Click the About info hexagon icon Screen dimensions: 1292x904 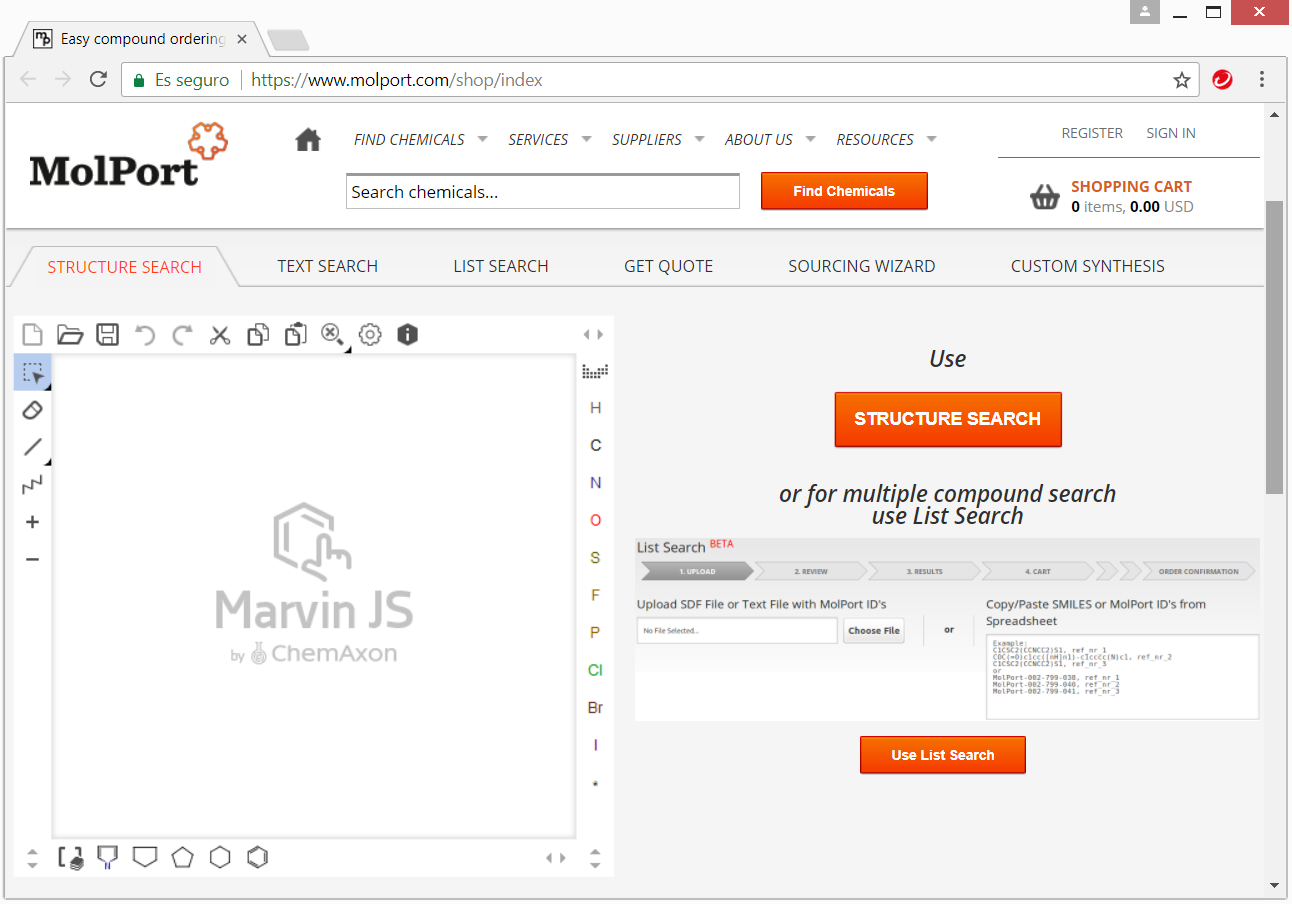point(407,335)
